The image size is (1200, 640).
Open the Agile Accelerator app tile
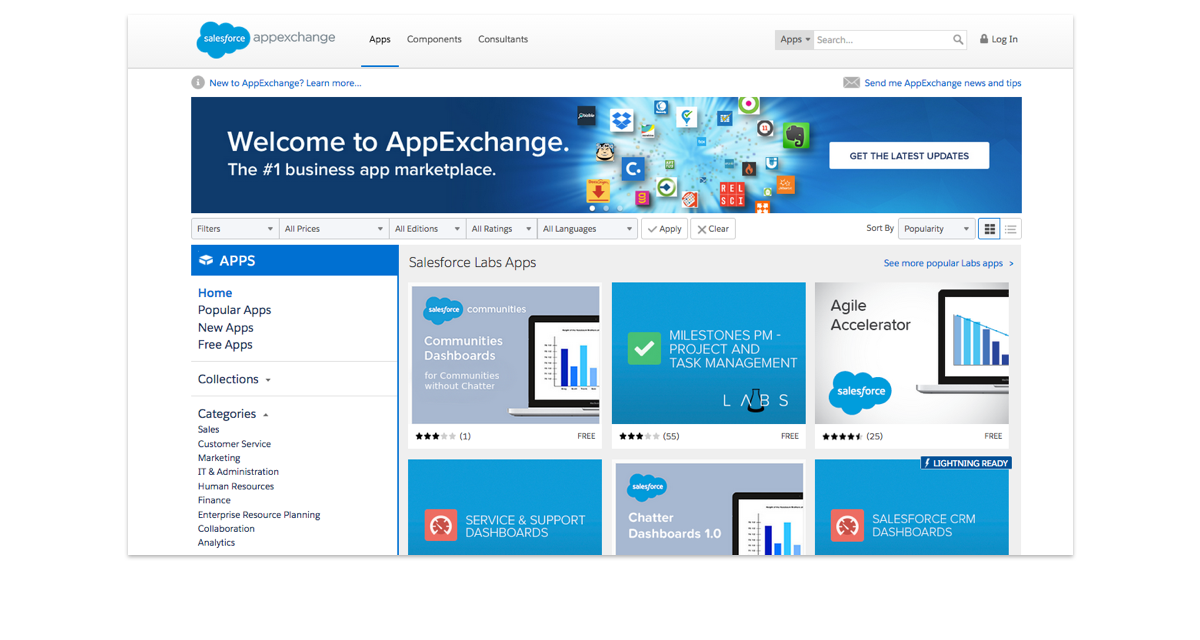(911, 353)
